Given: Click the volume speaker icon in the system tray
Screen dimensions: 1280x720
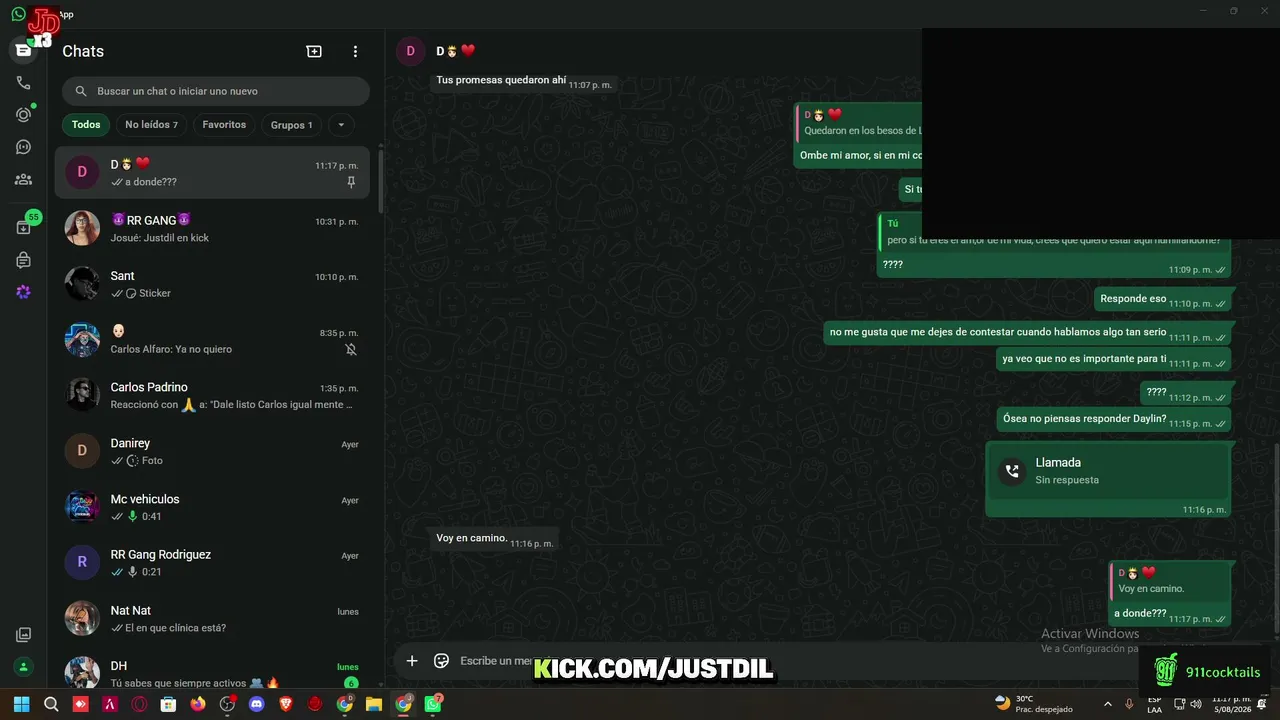Looking at the screenshot, I should (x=1195, y=704).
